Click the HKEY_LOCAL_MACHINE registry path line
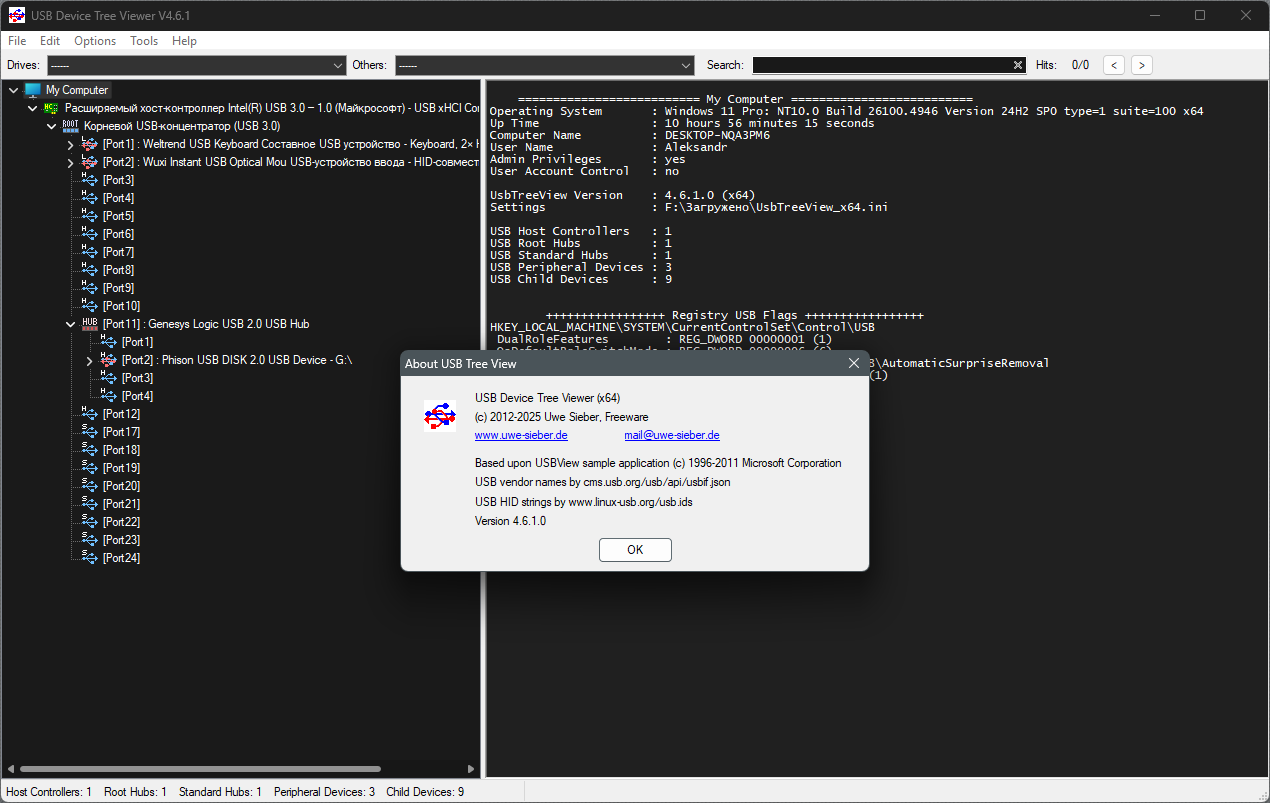The width and height of the screenshot is (1270, 803). [682, 327]
